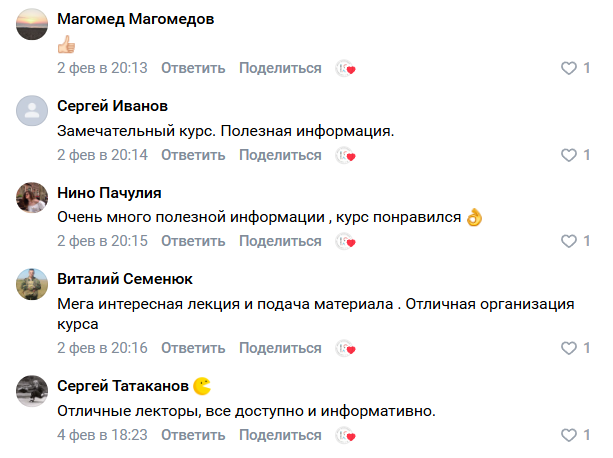Screen dimensions: 613x458
Task: Reply to Сергей Татаканов's comment
Action: tap(193, 435)
